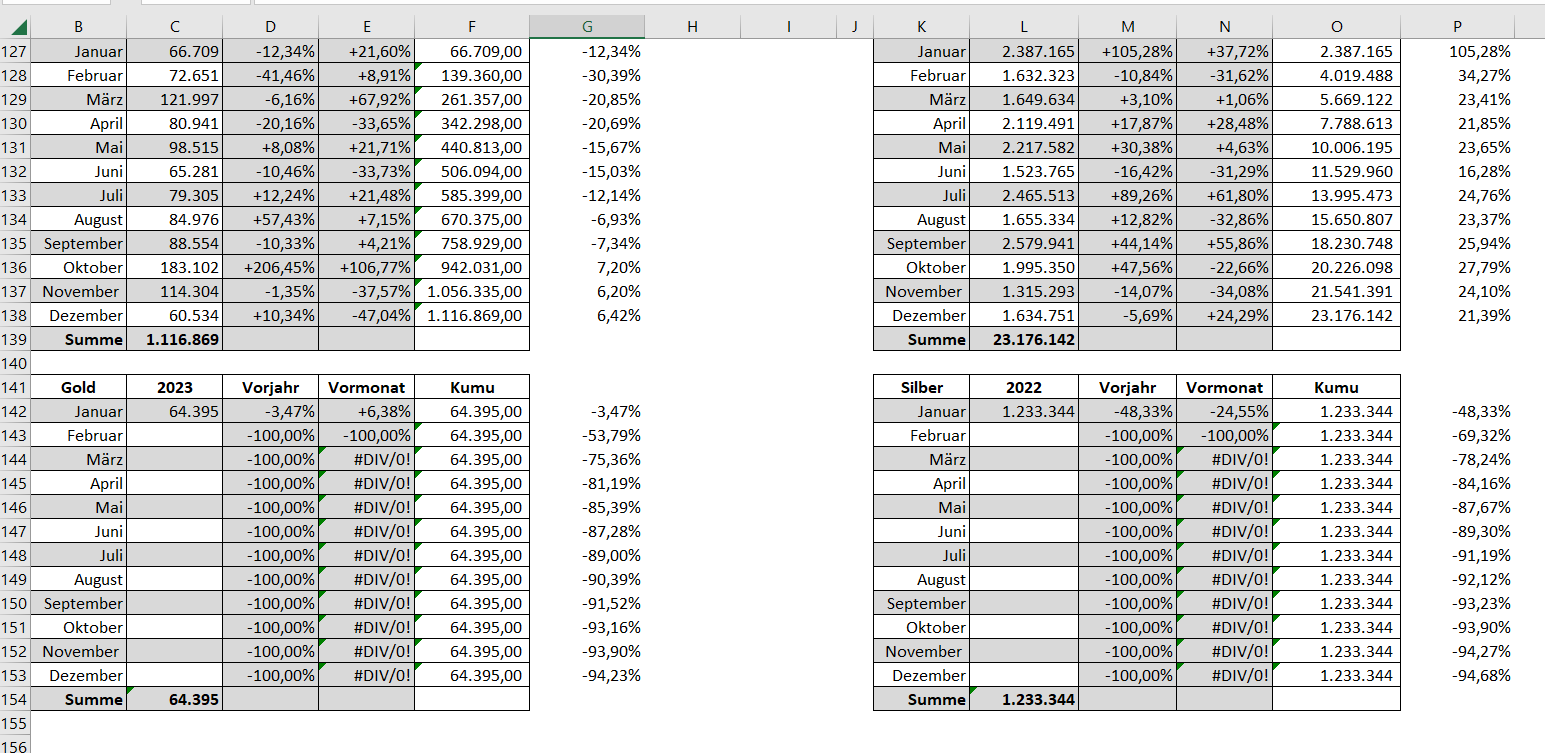Select the +105,28% Januar cell in column M

coord(1128,52)
